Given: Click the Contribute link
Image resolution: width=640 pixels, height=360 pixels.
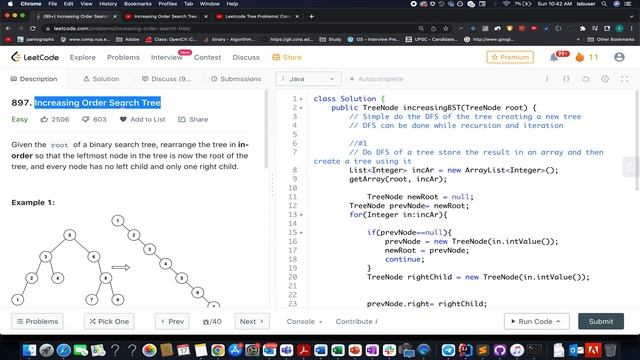Looking at the screenshot, I should [356, 322].
